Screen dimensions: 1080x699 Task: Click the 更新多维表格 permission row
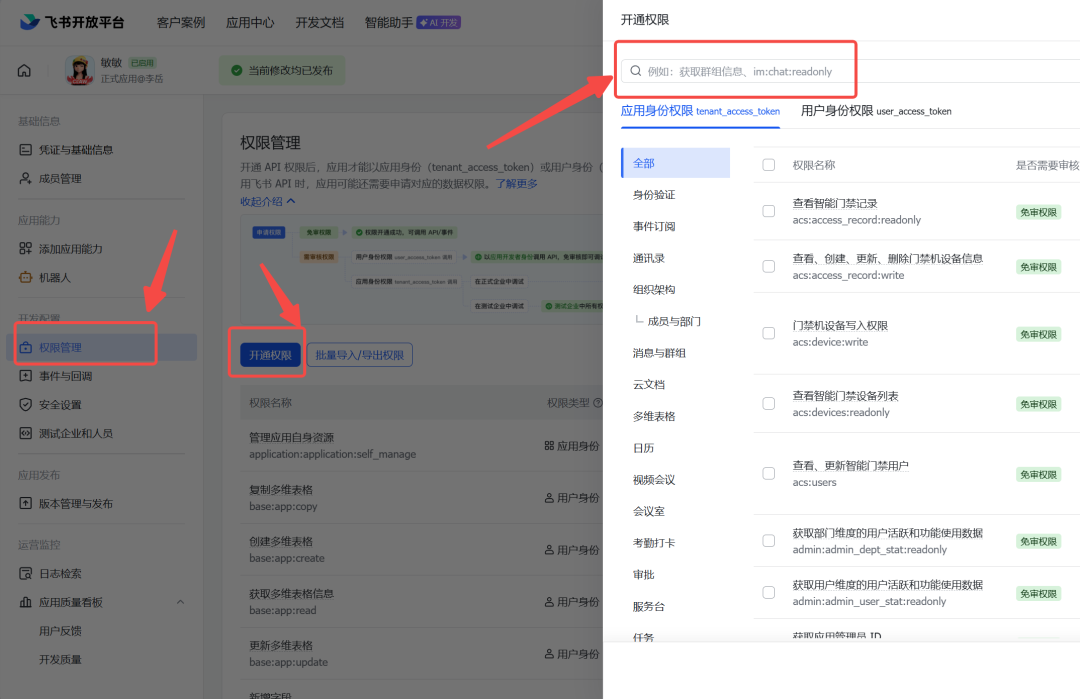(422, 654)
